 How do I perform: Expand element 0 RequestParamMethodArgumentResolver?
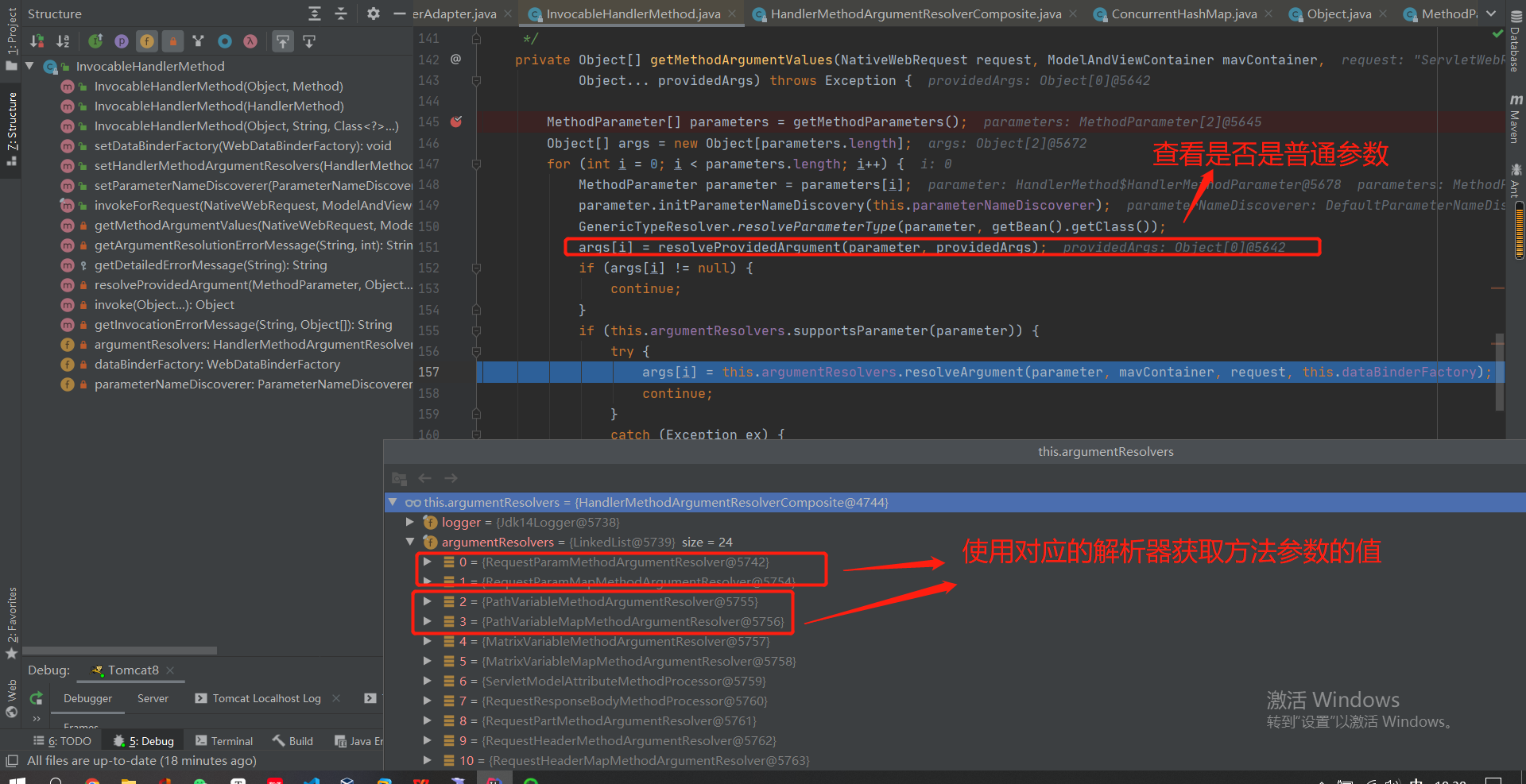click(x=428, y=562)
